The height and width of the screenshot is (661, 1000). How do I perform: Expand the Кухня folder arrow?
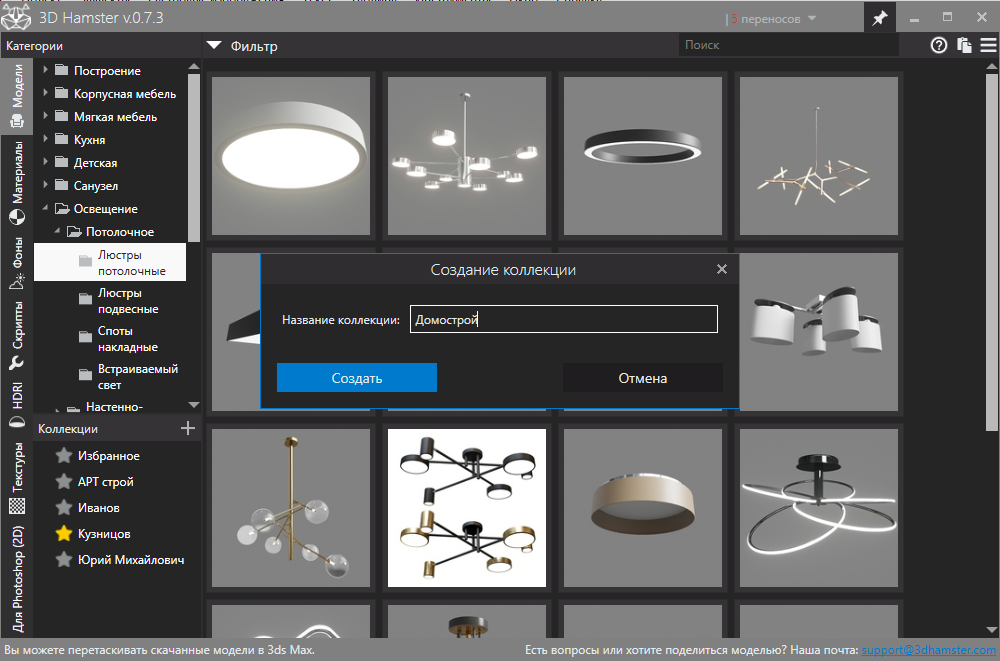click(45, 138)
